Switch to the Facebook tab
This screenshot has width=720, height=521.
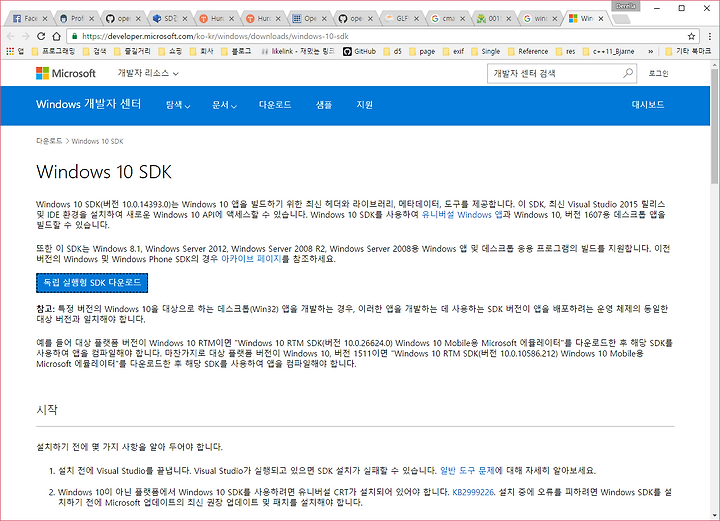tap(28, 18)
